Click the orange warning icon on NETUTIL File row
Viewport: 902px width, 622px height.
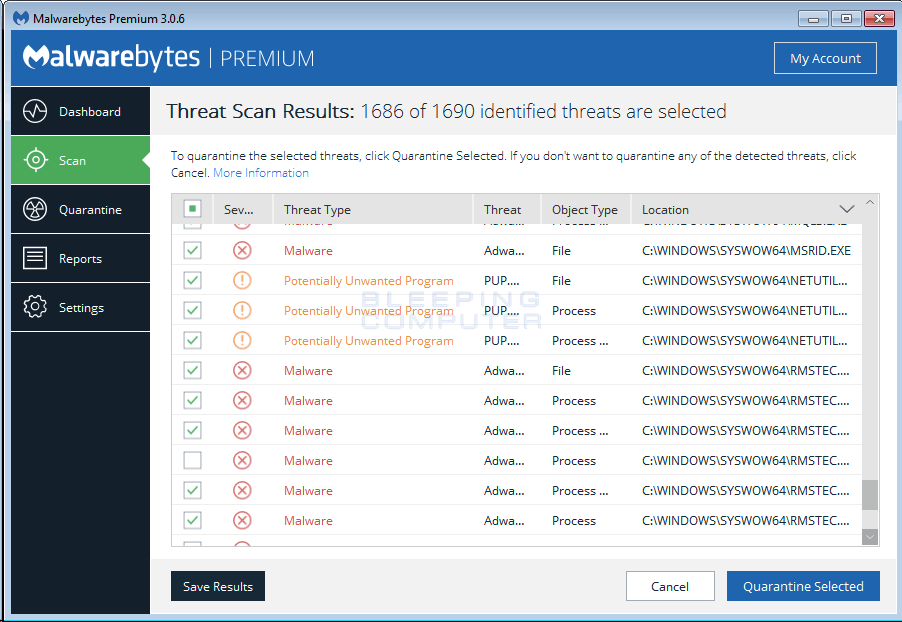[x=242, y=280]
